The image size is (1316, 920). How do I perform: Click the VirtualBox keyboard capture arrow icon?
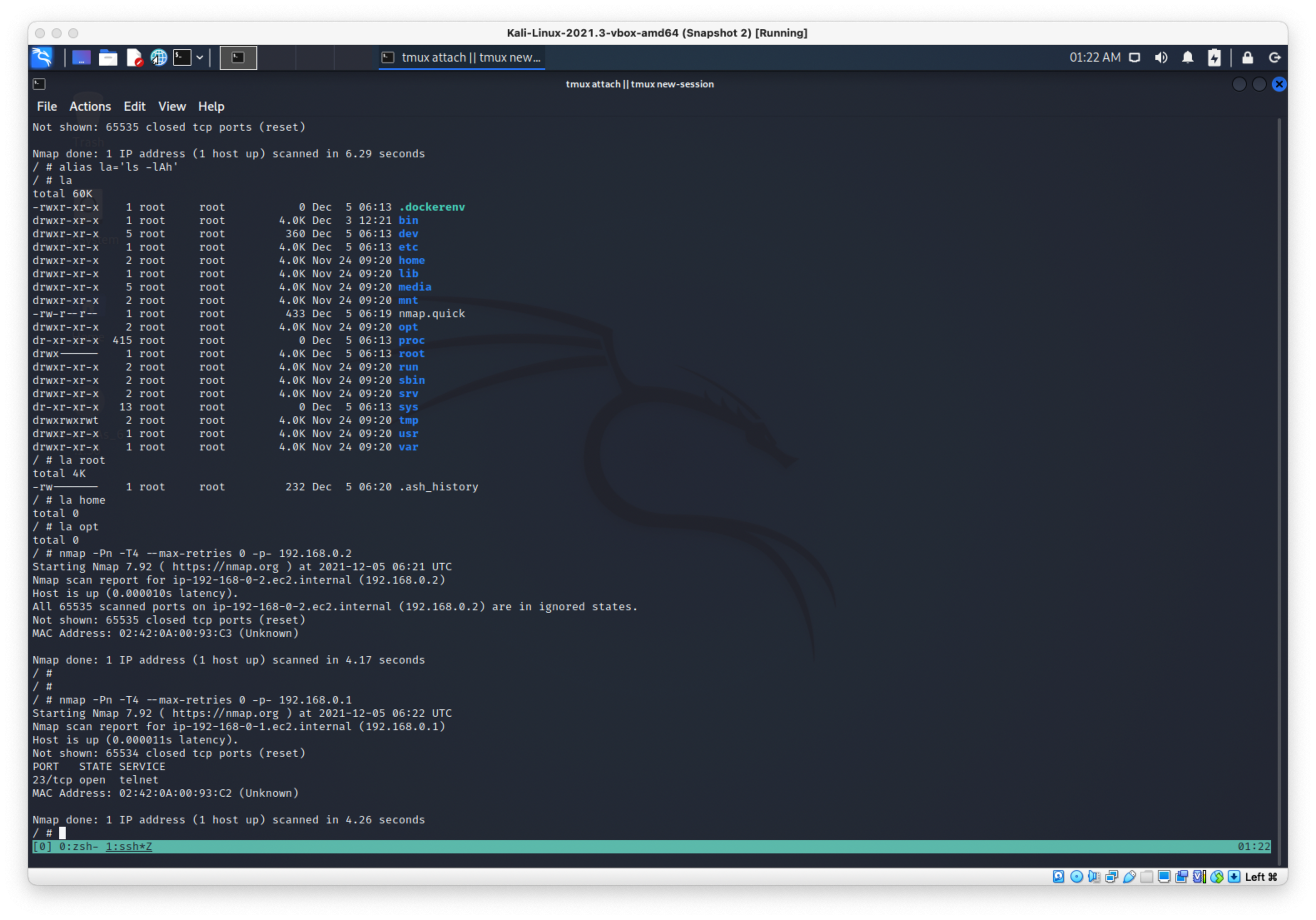[1234, 876]
